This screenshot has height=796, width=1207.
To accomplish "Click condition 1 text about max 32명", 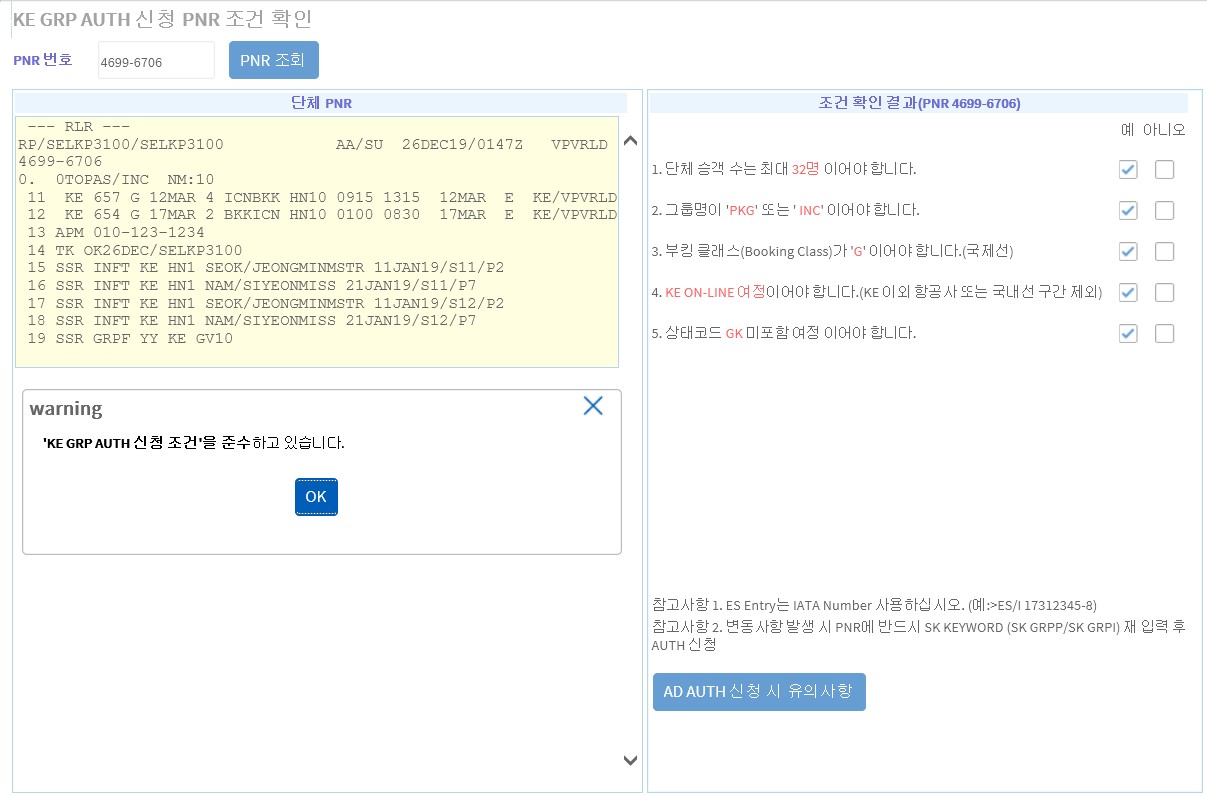I will click(783, 169).
